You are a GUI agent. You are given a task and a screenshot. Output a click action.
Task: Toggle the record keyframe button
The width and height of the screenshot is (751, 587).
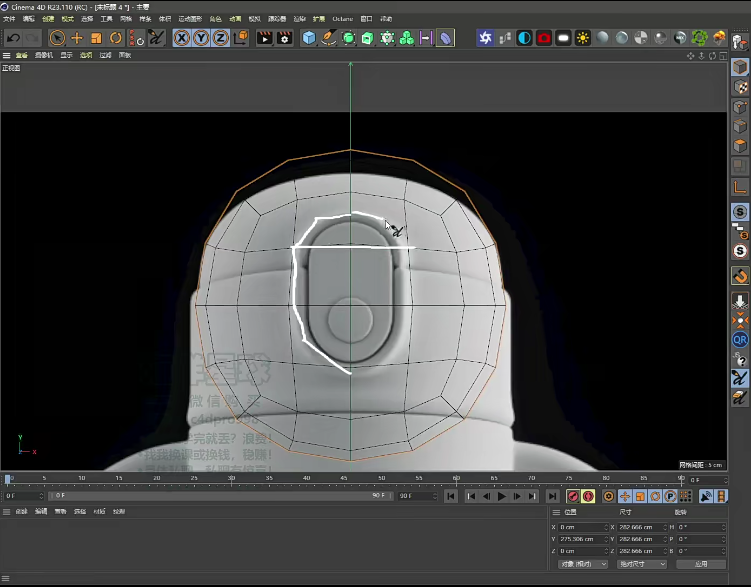click(x=573, y=496)
